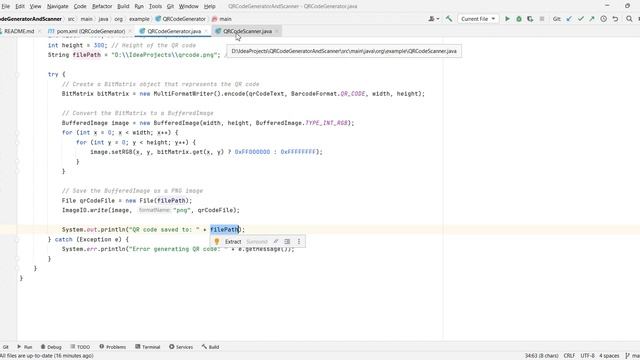Open the File menu
Viewport: 640px width, 360px height.
pyautogui.click(x=5, y=6)
